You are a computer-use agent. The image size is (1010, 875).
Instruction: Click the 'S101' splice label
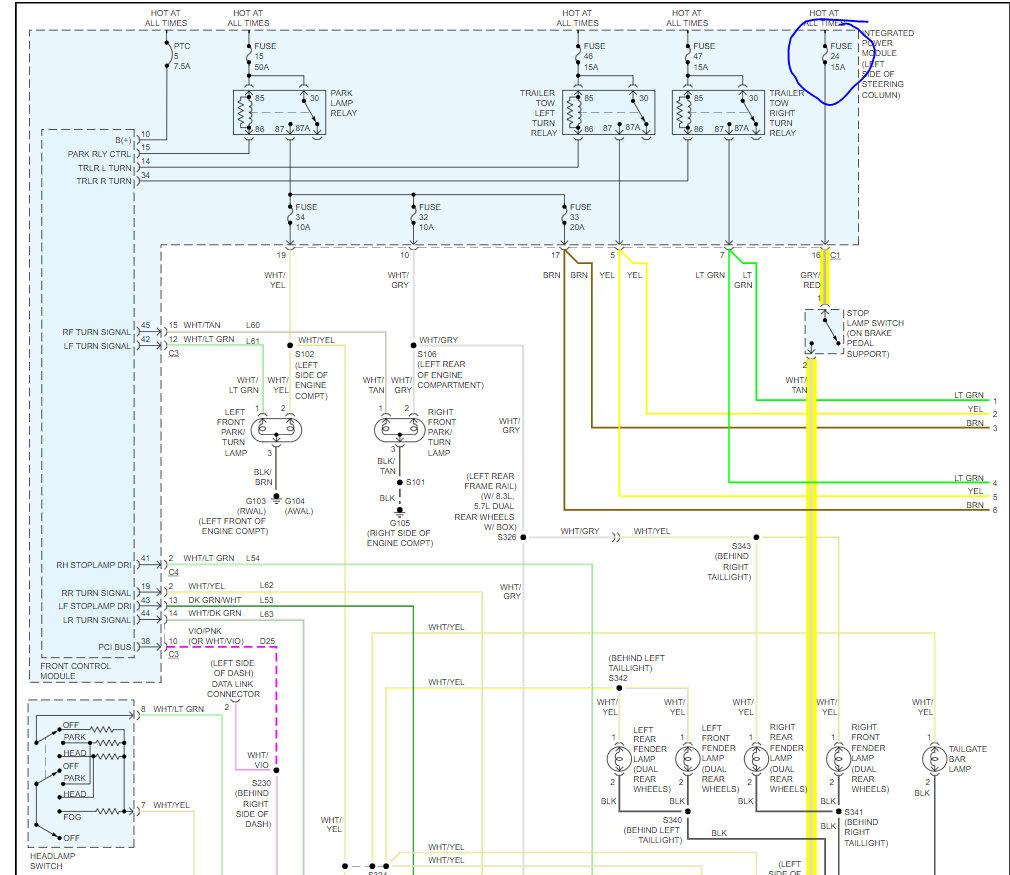pyautogui.click(x=415, y=482)
